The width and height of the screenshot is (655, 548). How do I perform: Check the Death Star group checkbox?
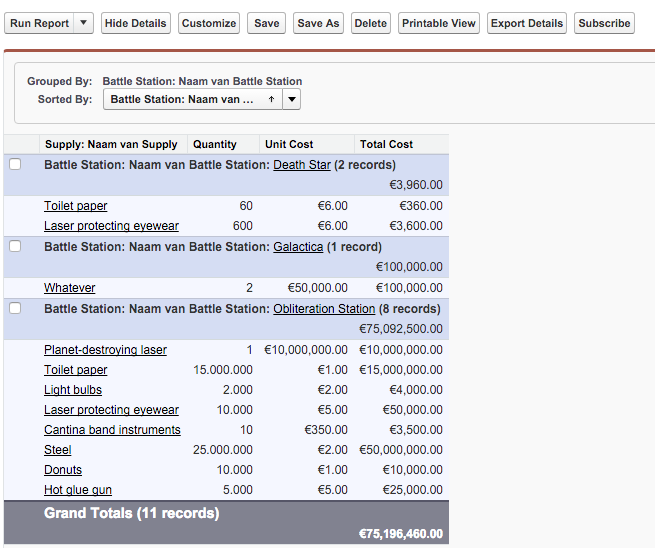point(15,164)
